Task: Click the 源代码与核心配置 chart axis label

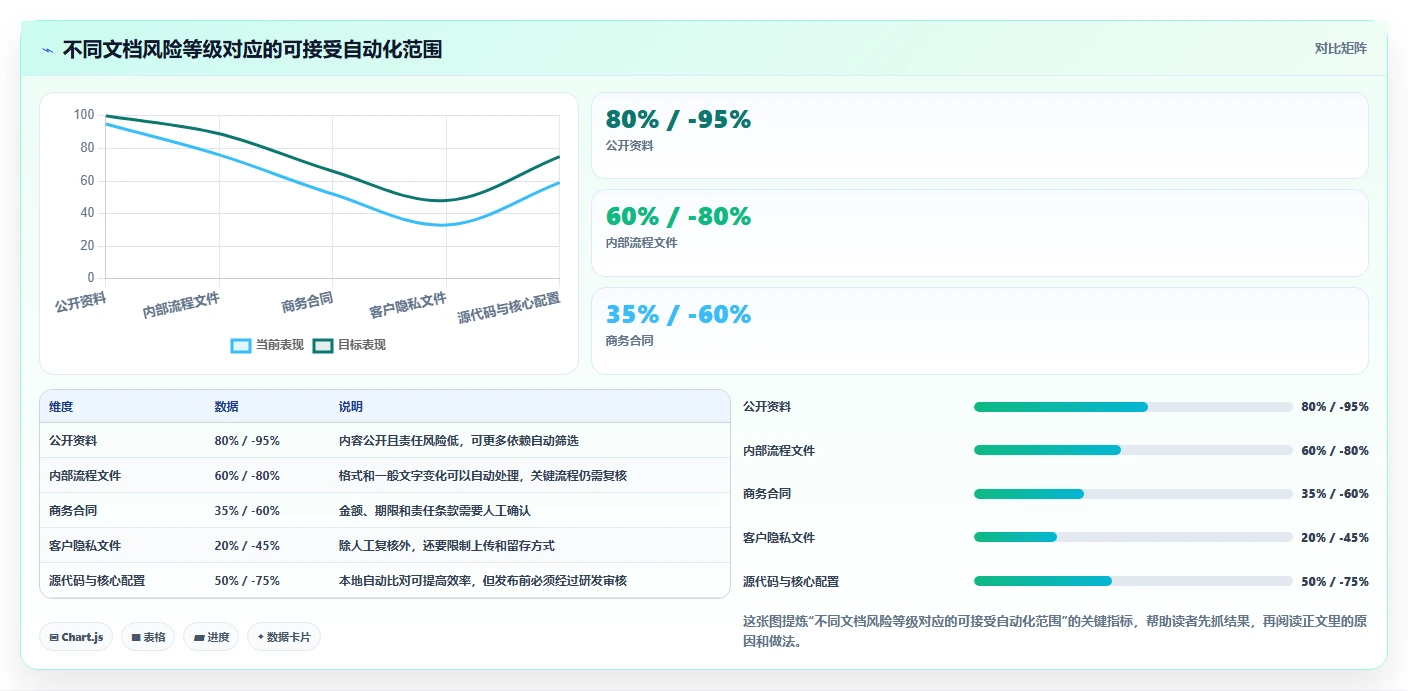Action: [x=509, y=308]
